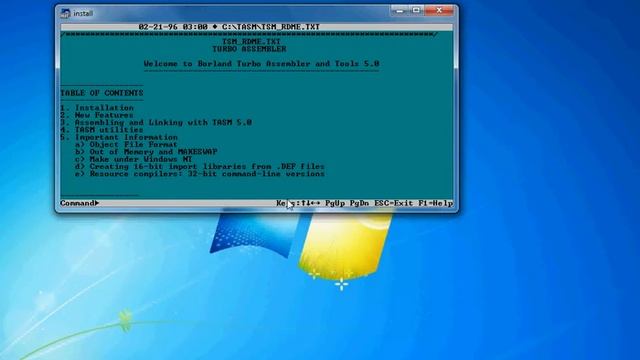Click the ESC=Exit status bar hint

coord(394,203)
